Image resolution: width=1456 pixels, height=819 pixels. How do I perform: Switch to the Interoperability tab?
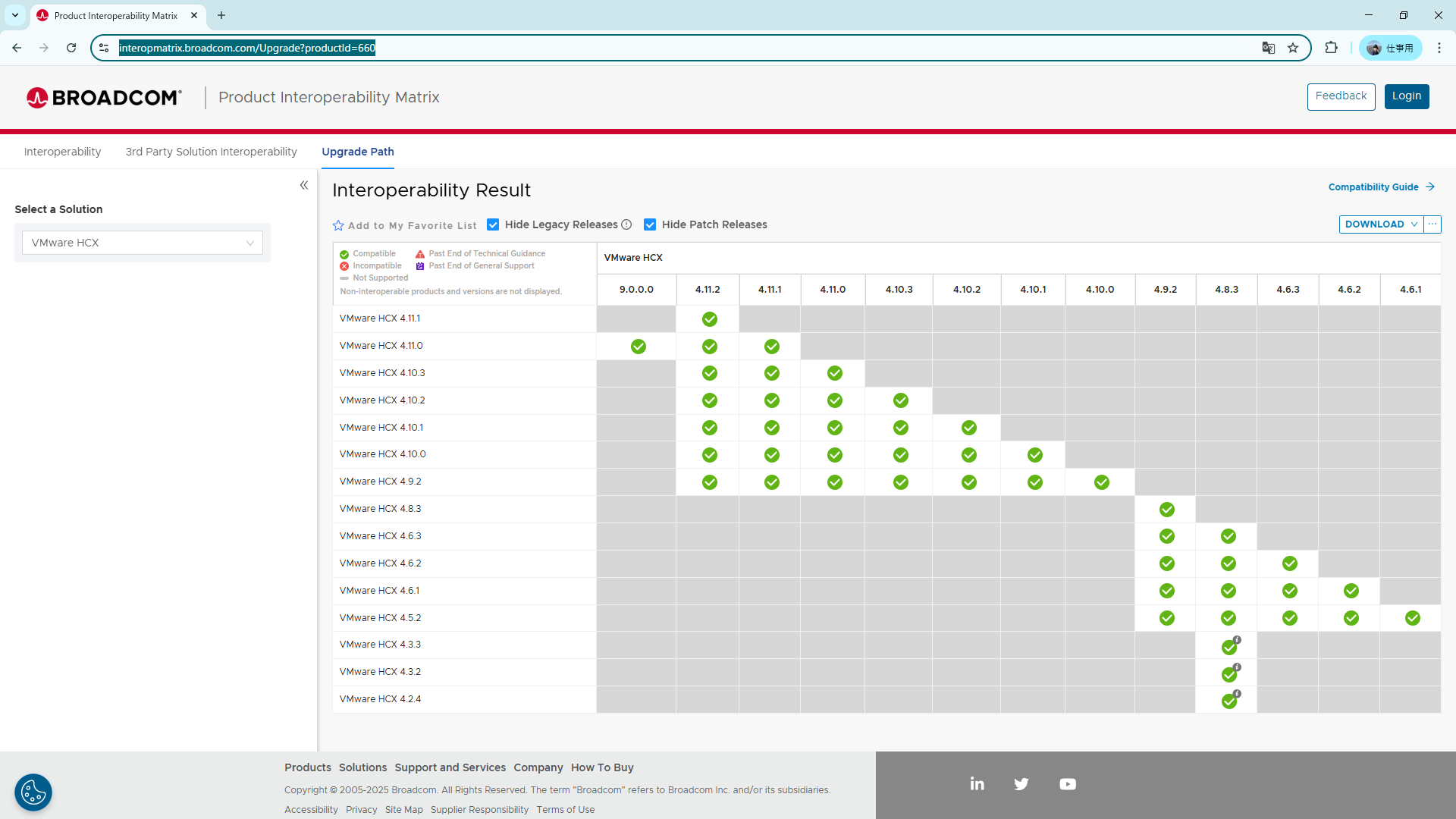[62, 152]
